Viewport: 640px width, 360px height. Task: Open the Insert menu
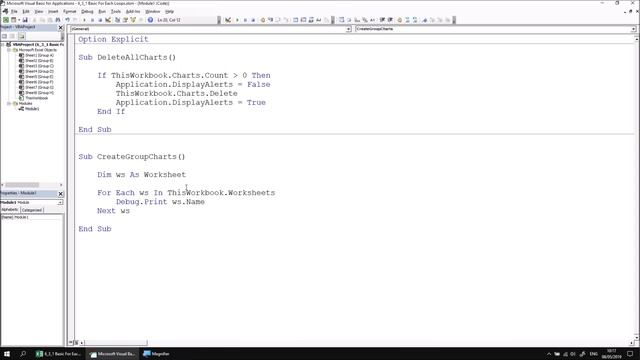click(53, 11)
